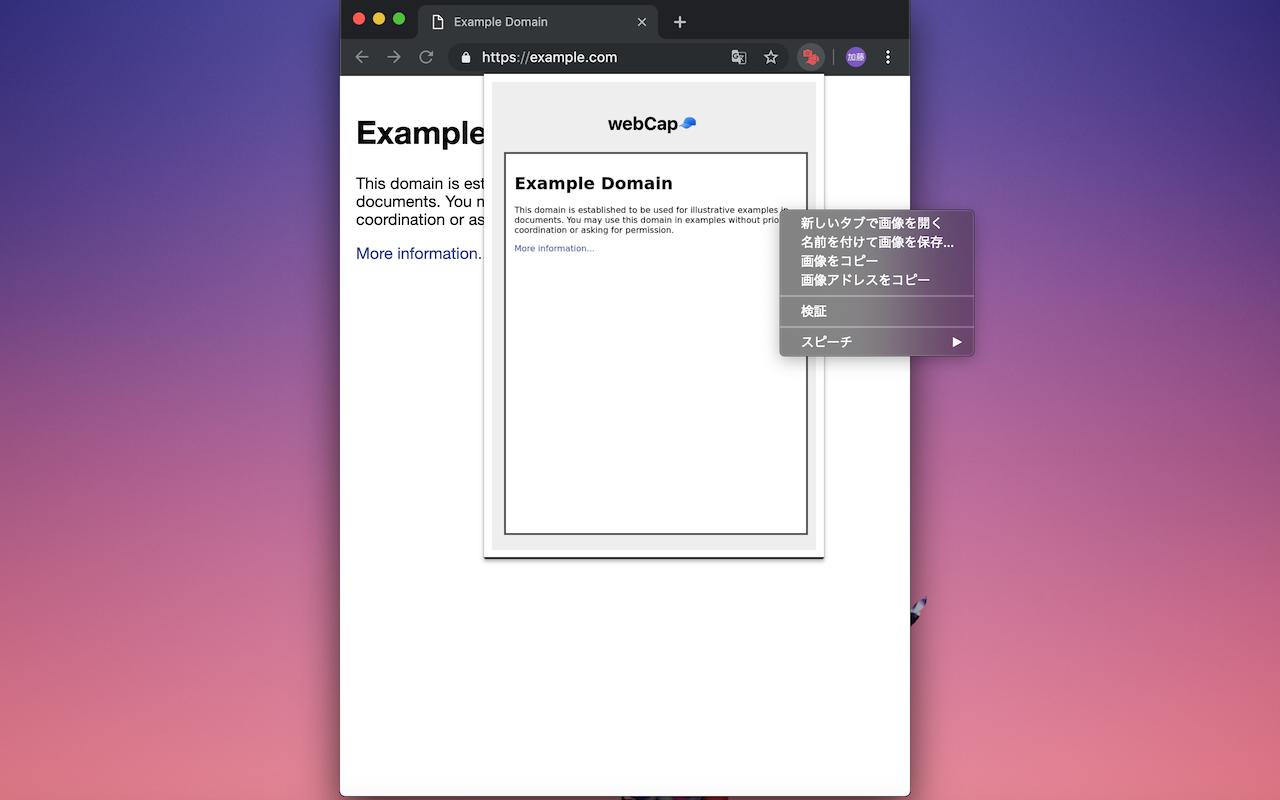Choose 検証 from the context menu
Screen dimensions: 1280x800
[x=876, y=311]
